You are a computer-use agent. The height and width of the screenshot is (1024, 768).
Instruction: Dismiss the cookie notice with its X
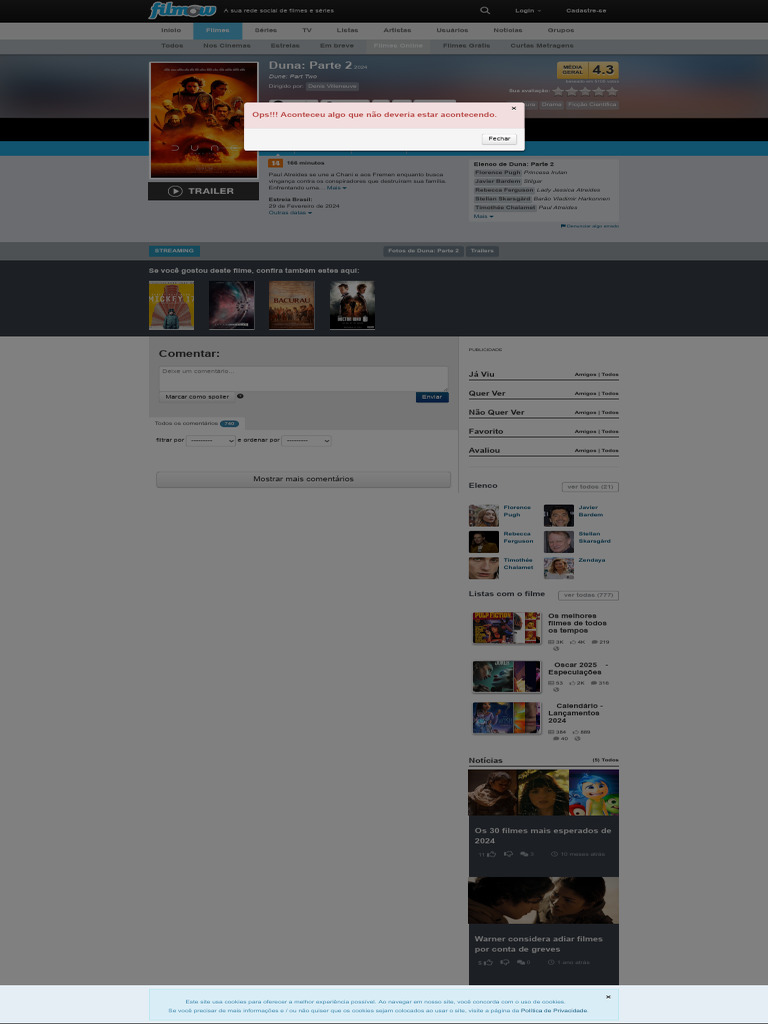point(608,997)
